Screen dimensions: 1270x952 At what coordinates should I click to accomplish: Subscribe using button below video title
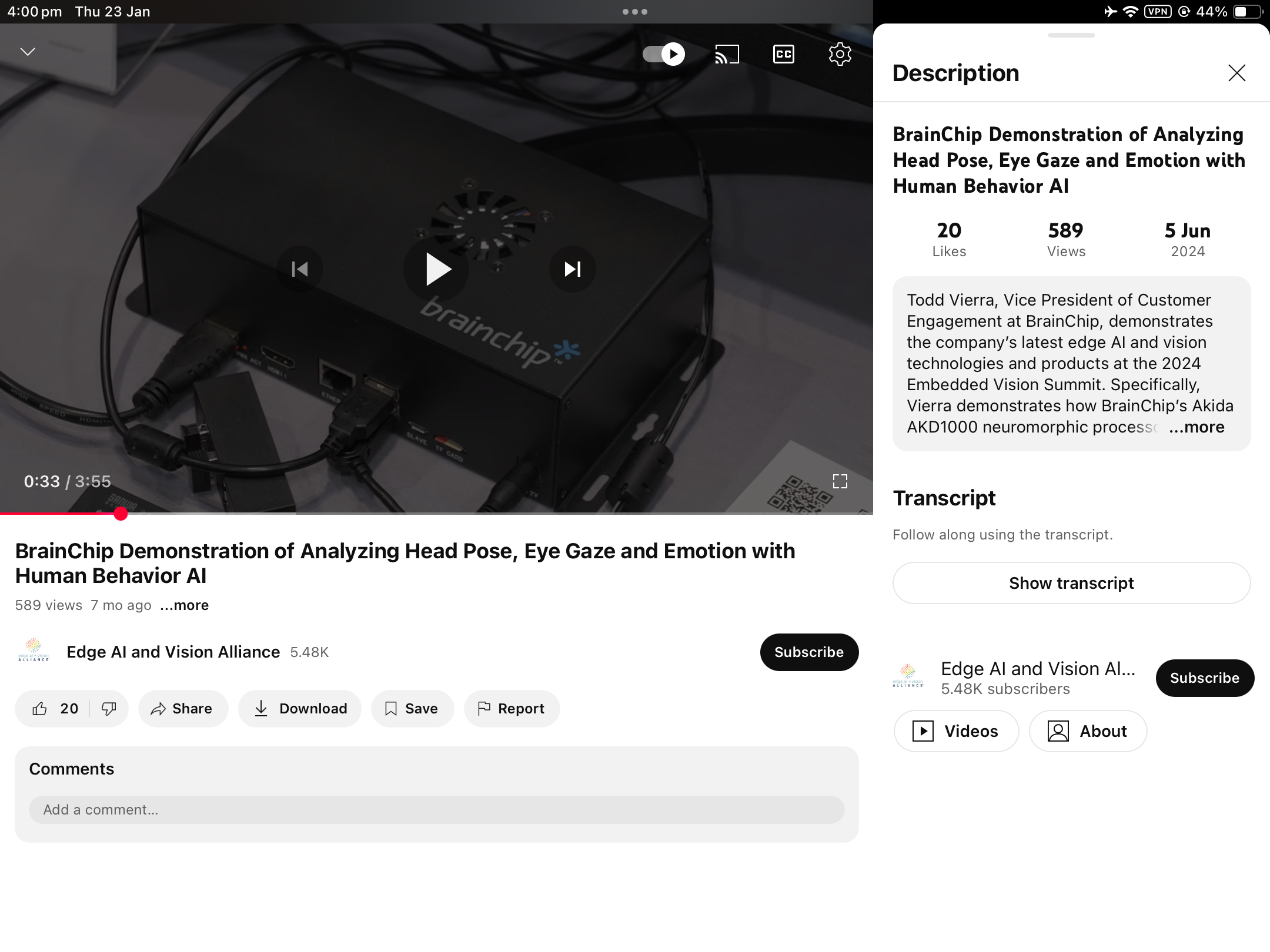[x=809, y=652]
